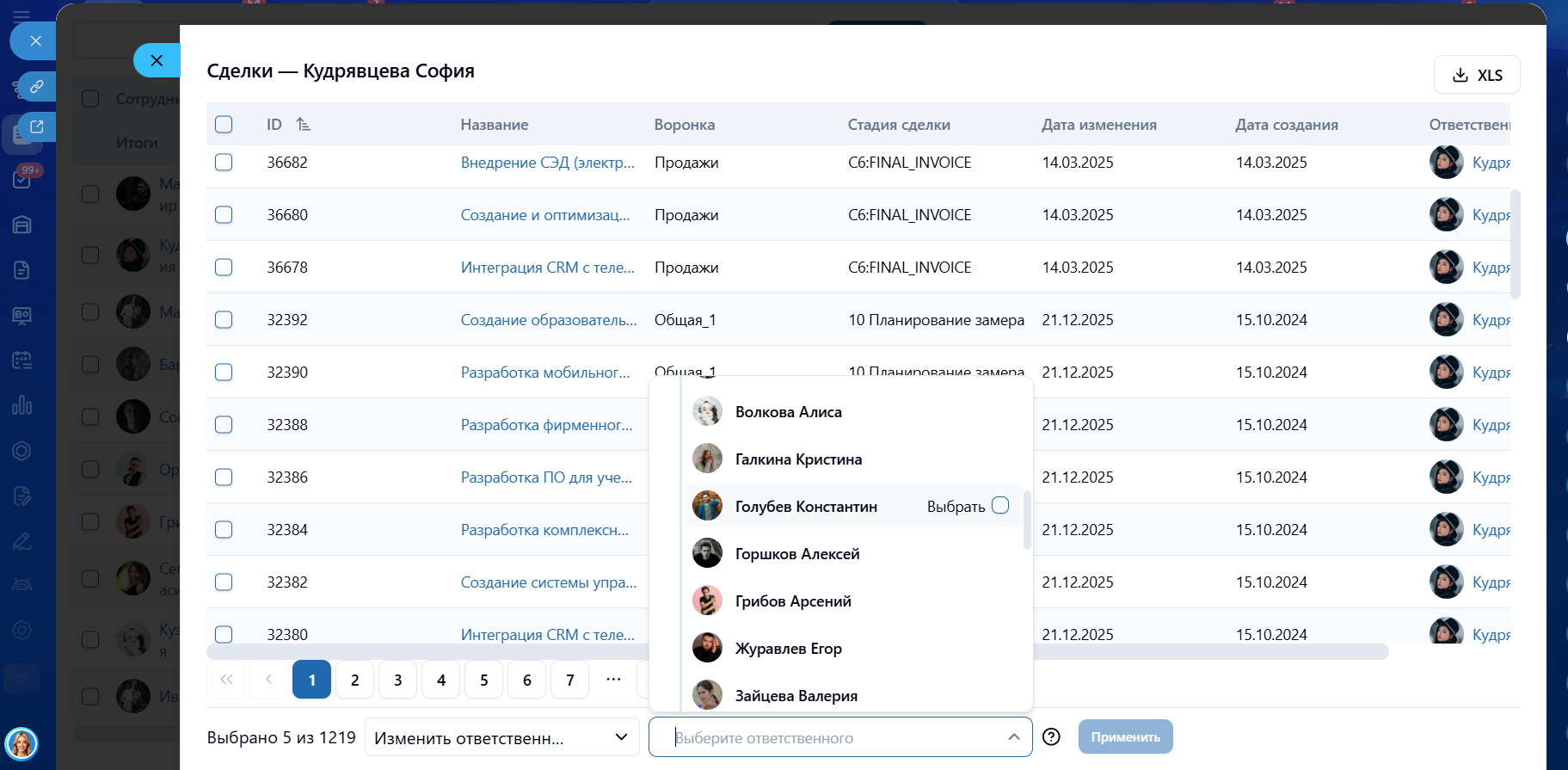Open the warehouse icon in the sidebar
This screenshot has height=770, width=1568.
tap(22, 225)
